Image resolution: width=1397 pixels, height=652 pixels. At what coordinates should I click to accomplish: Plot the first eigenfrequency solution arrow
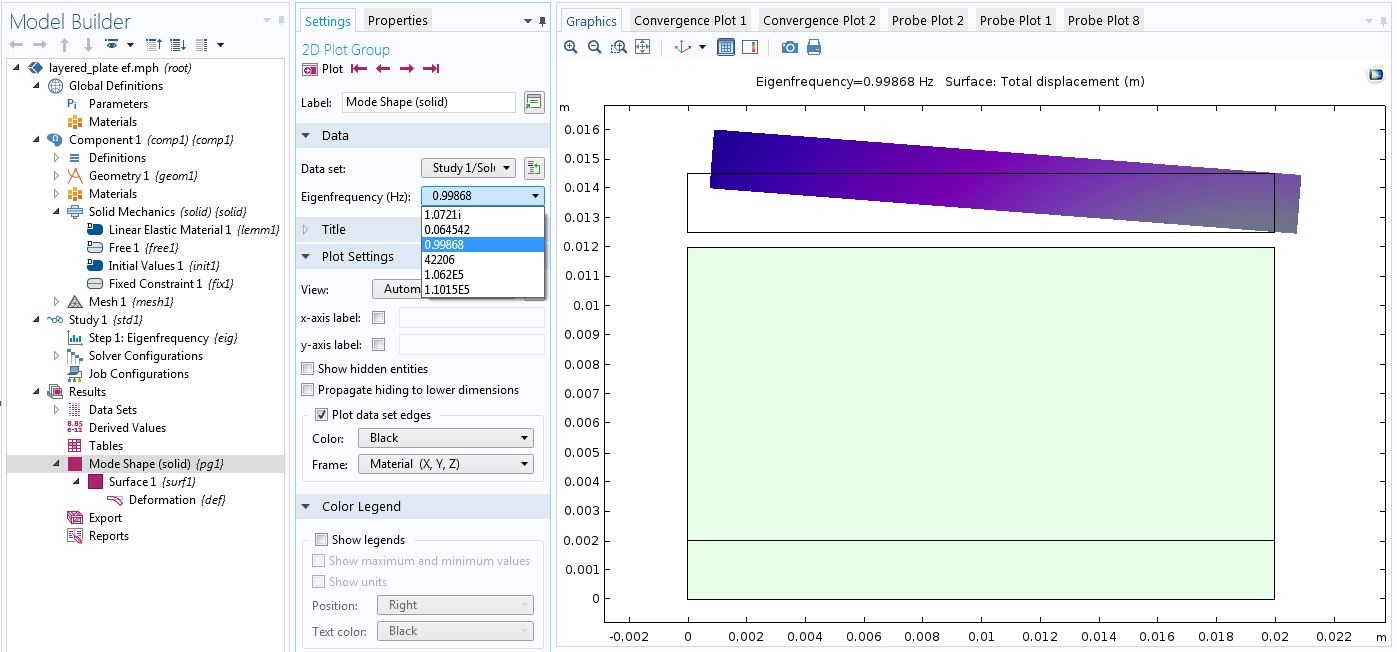pyautogui.click(x=359, y=69)
